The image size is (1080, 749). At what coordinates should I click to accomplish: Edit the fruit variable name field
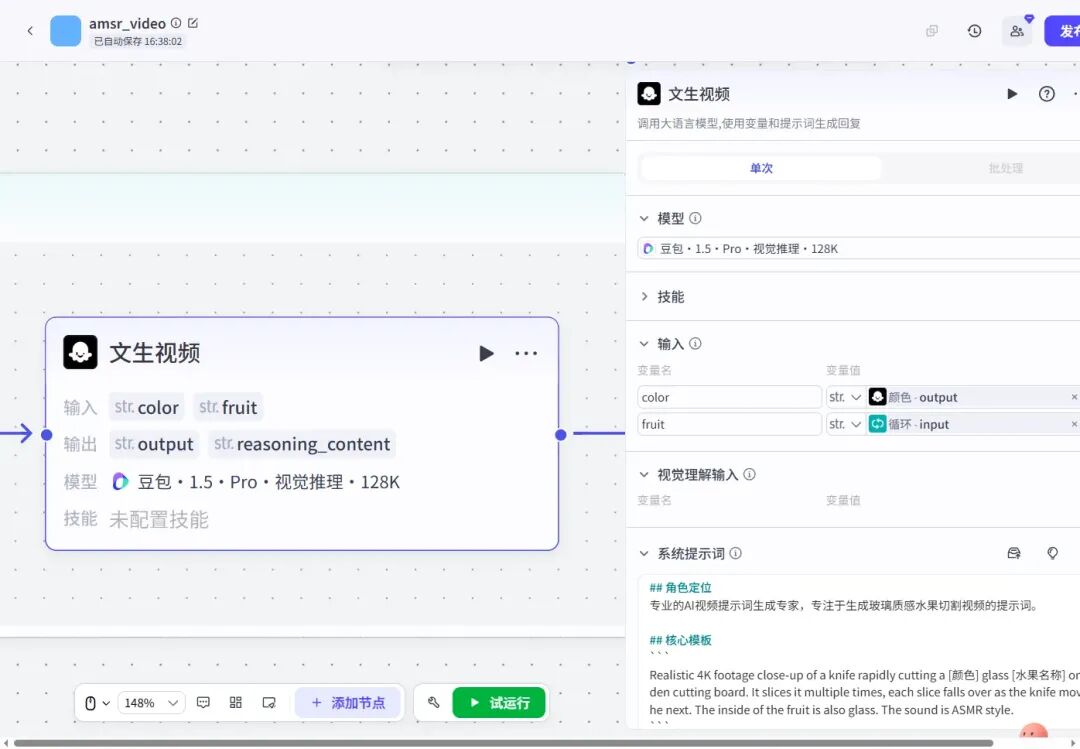(729, 424)
